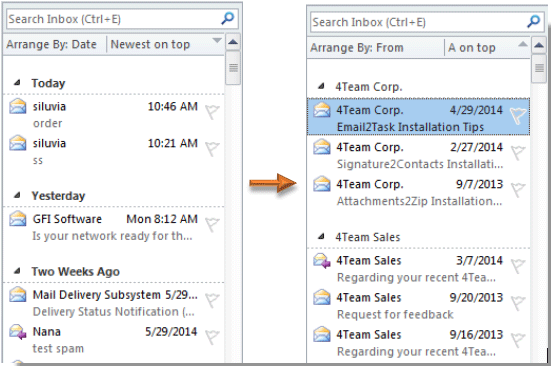Flag the 3/7/2014 4Team Sales email
Viewport: 551px width, 366px height.
pyautogui.click(x=518, y=266)
